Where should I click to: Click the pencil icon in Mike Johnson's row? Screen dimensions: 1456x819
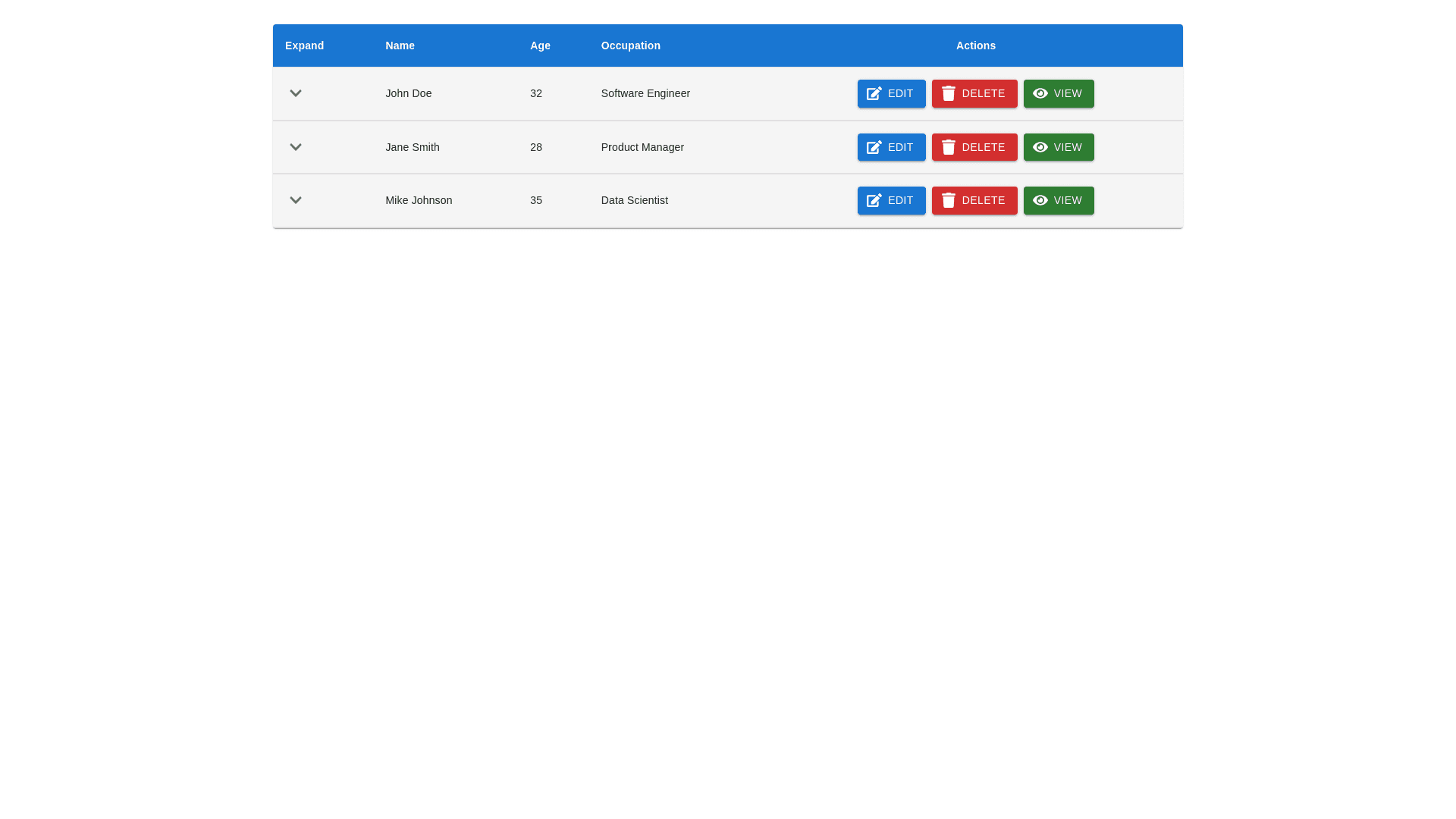point(874,200)
